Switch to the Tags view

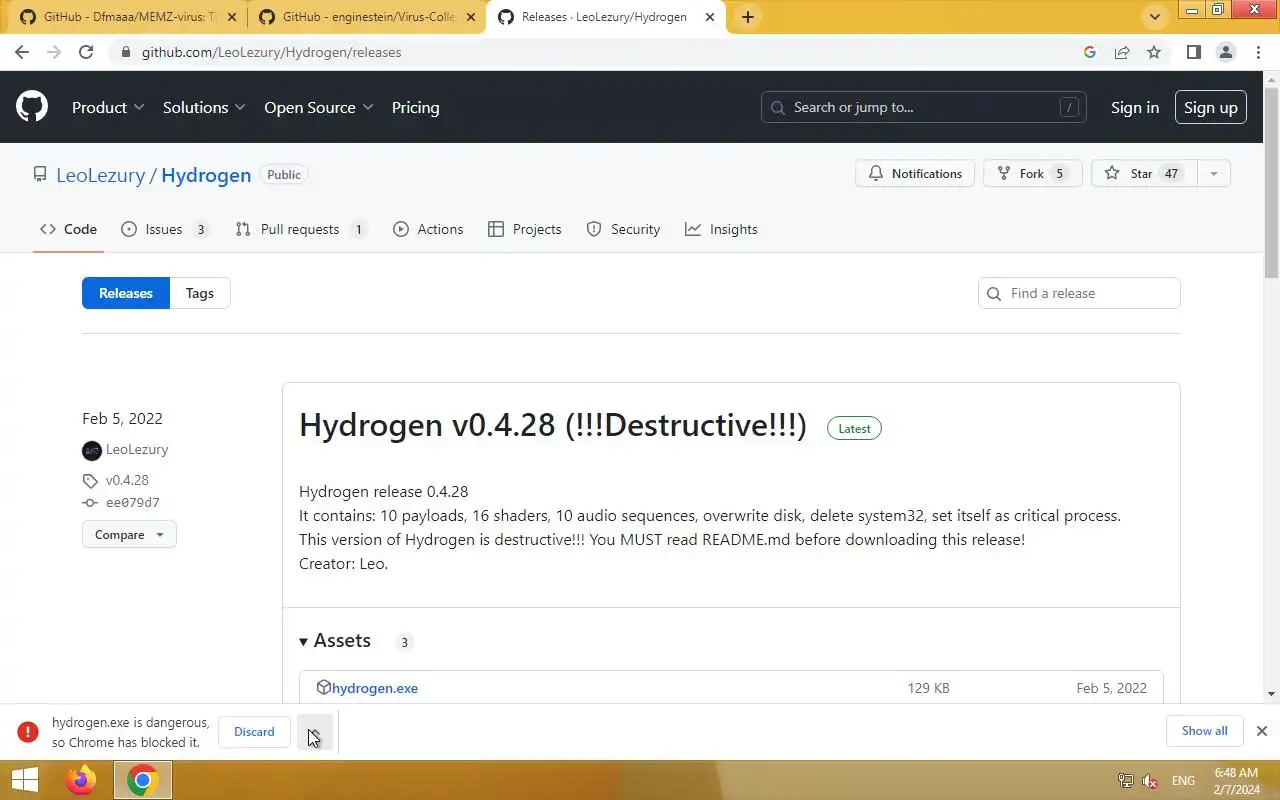(200, 293)
